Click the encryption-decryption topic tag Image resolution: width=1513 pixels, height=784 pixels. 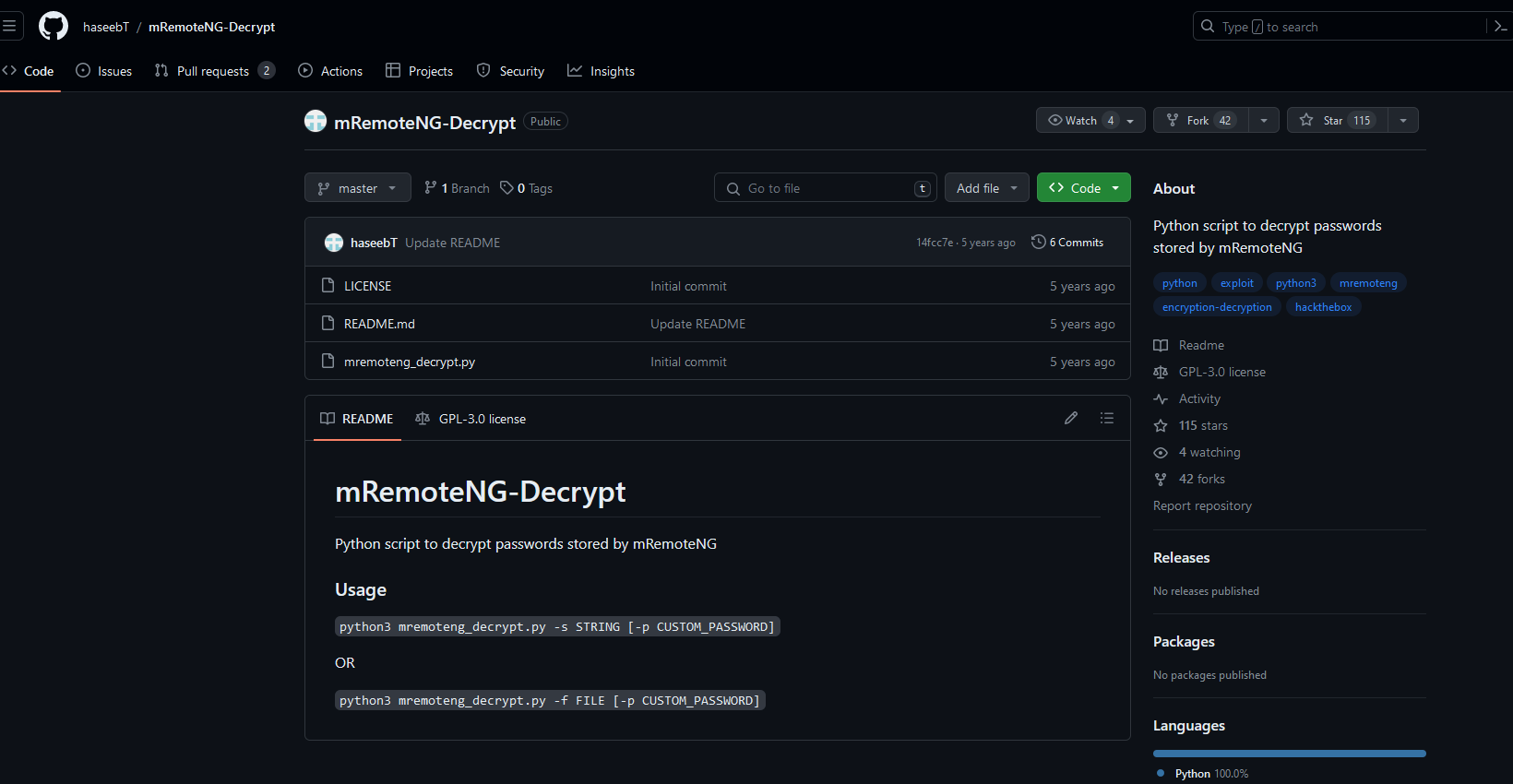[x=1217, y=307]
